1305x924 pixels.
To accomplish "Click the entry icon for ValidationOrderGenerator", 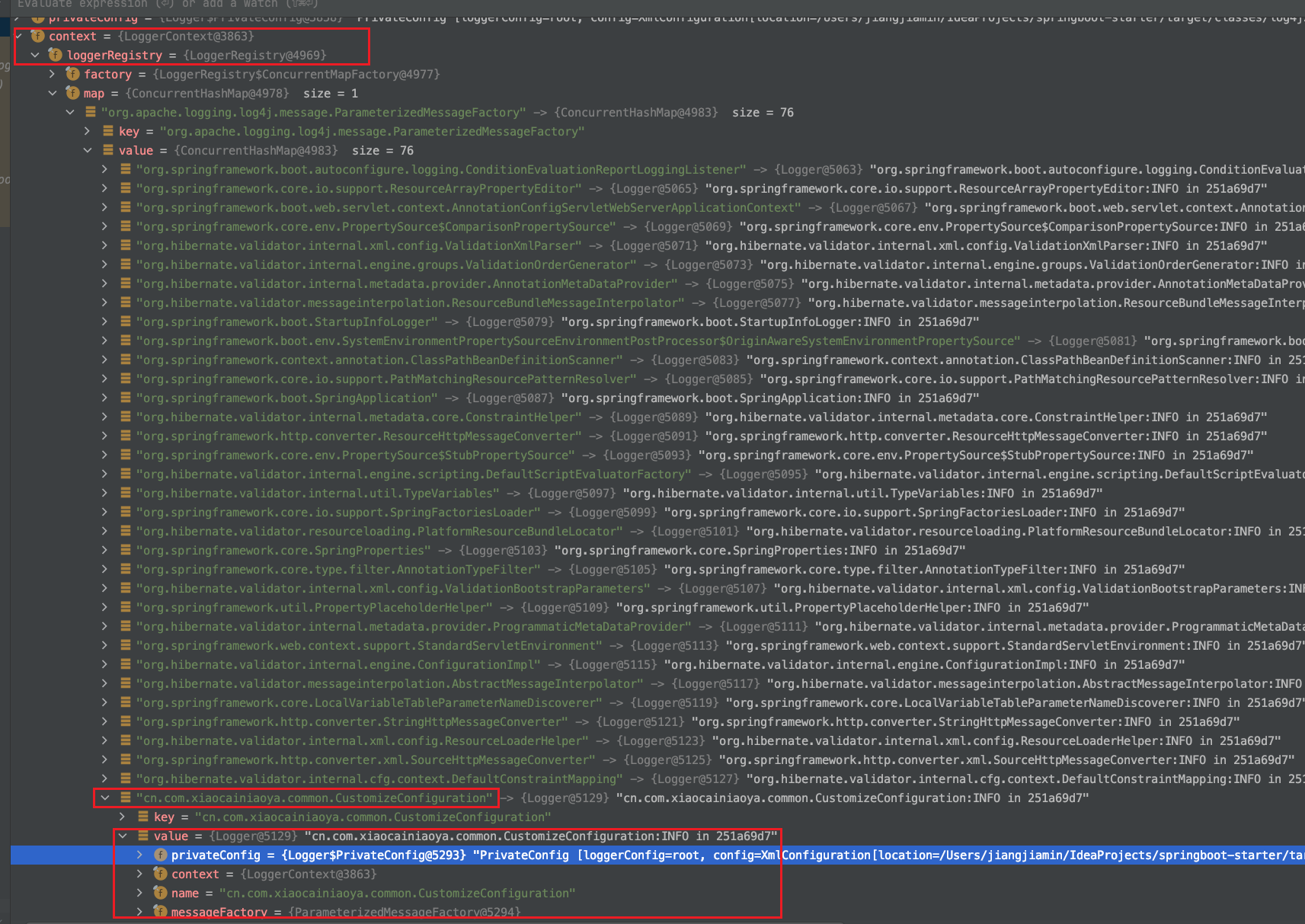I will point(125,264).
